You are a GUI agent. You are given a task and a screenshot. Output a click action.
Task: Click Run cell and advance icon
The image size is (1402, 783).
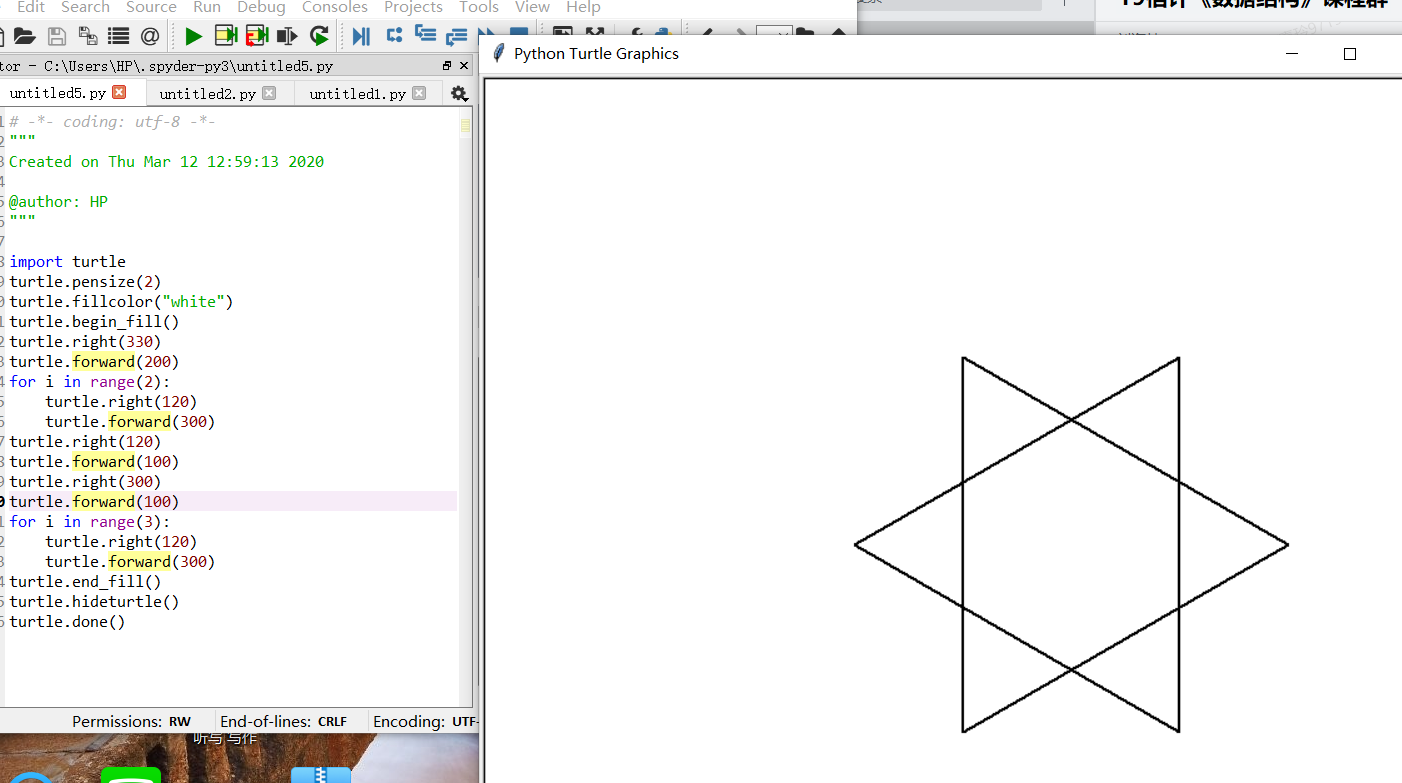tap(257, 36)
